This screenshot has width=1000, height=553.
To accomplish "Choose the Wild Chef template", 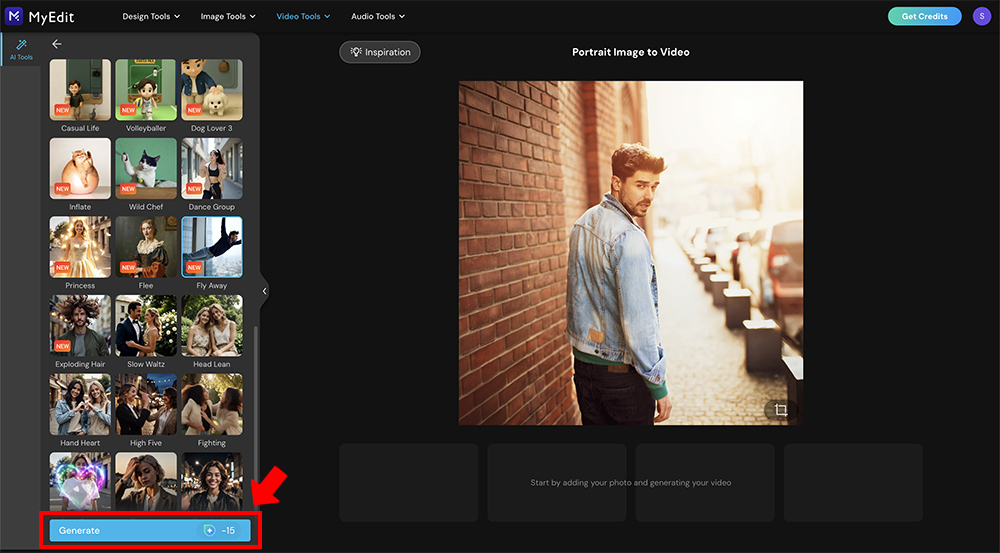I will [x=146, y=168].
